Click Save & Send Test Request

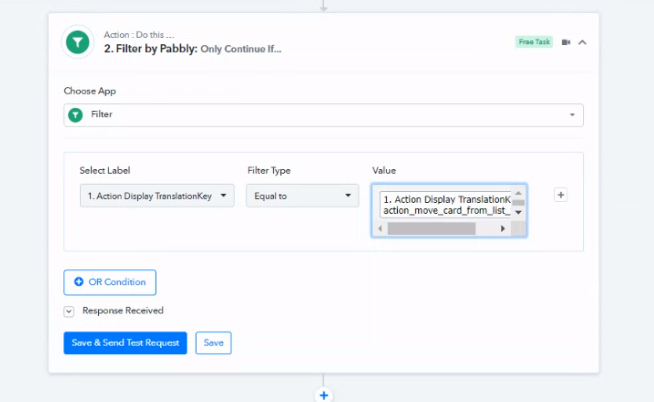125,343
